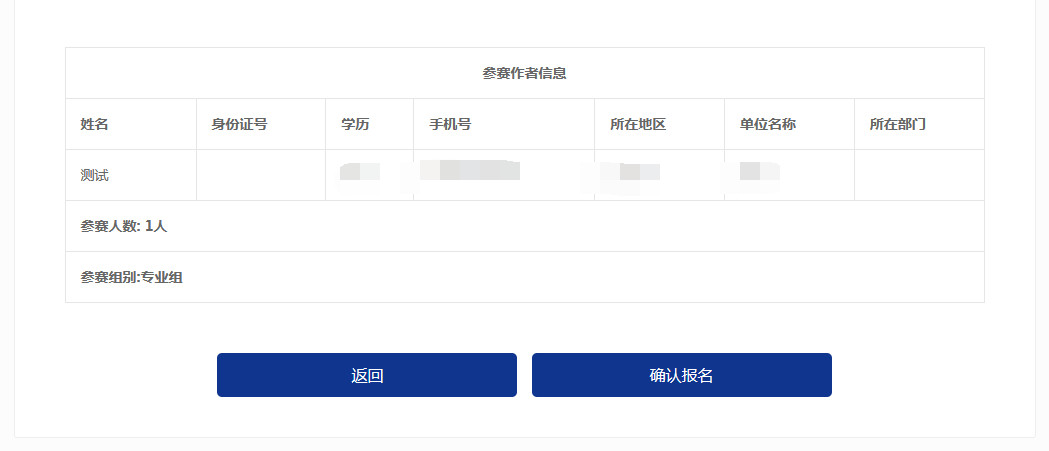Image resolution: width=1049 pixels, height=451 pixels.
Task: Click the blank card area beneath the buttons
Action: [x=525, y=418]
